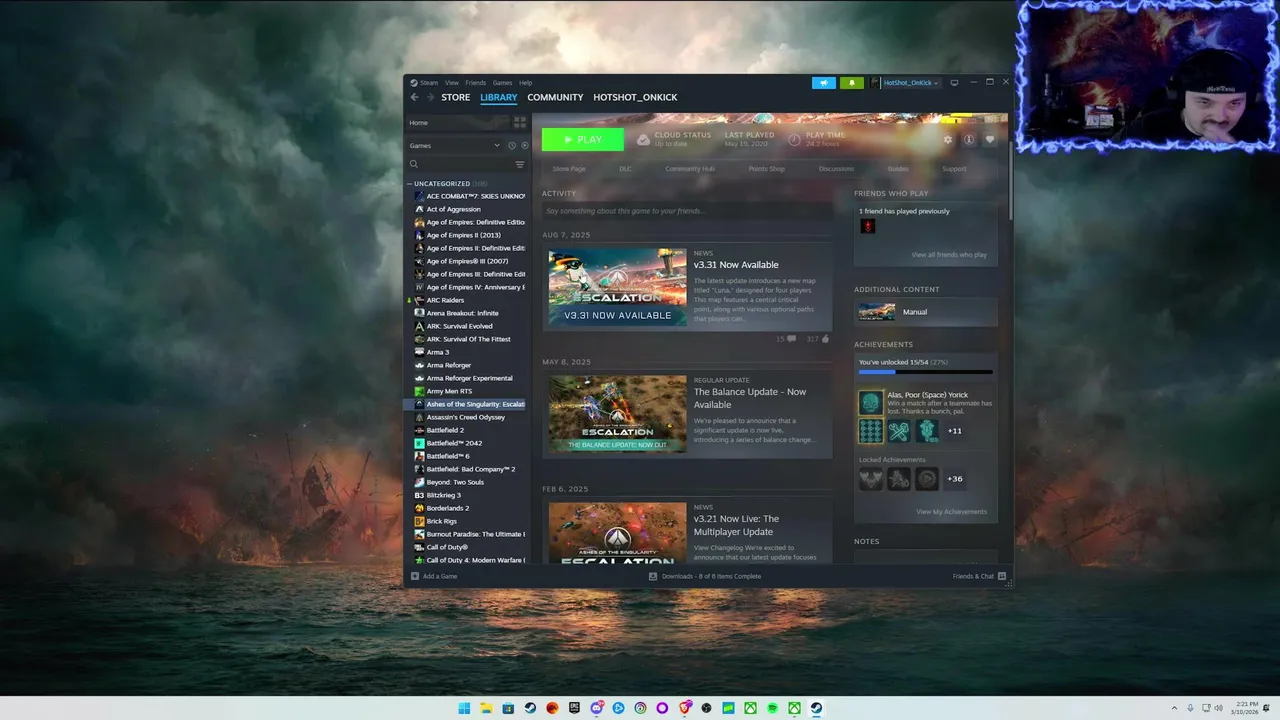Open advanced filter options in library search

tap(520, 164)
